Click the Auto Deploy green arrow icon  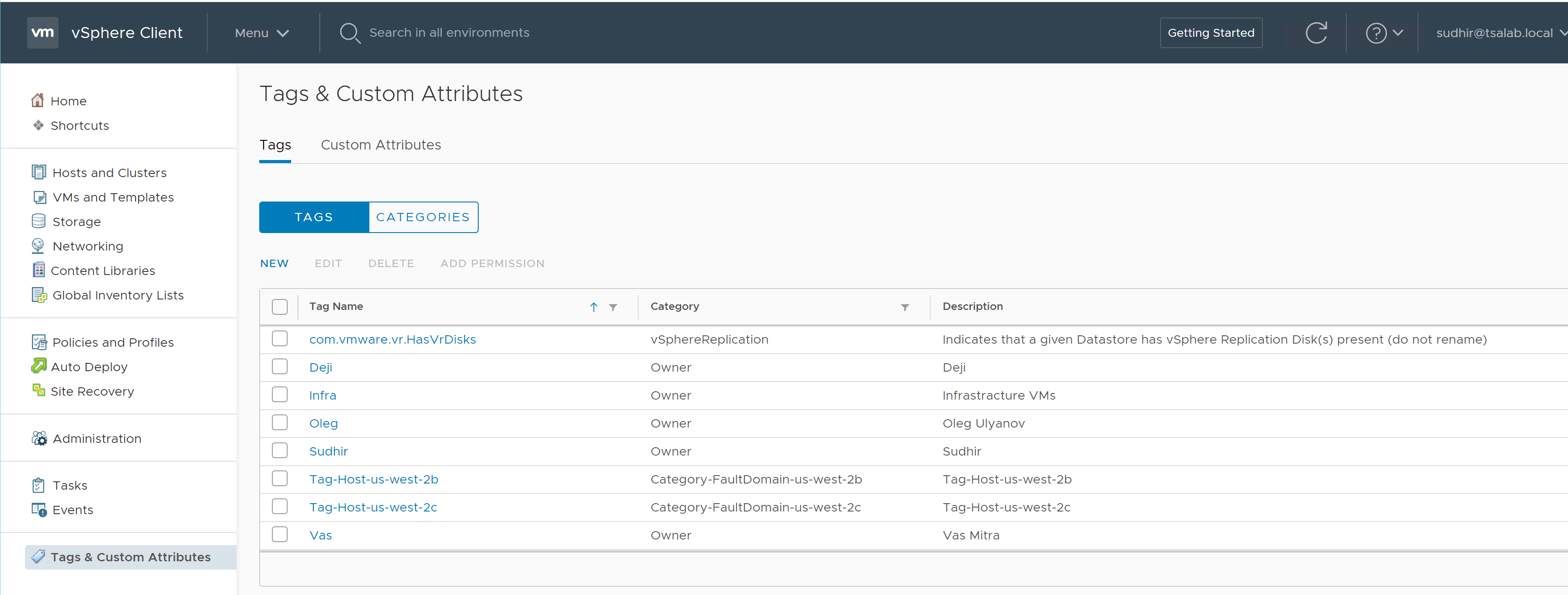pyautogui.click(x=38, y=366)
